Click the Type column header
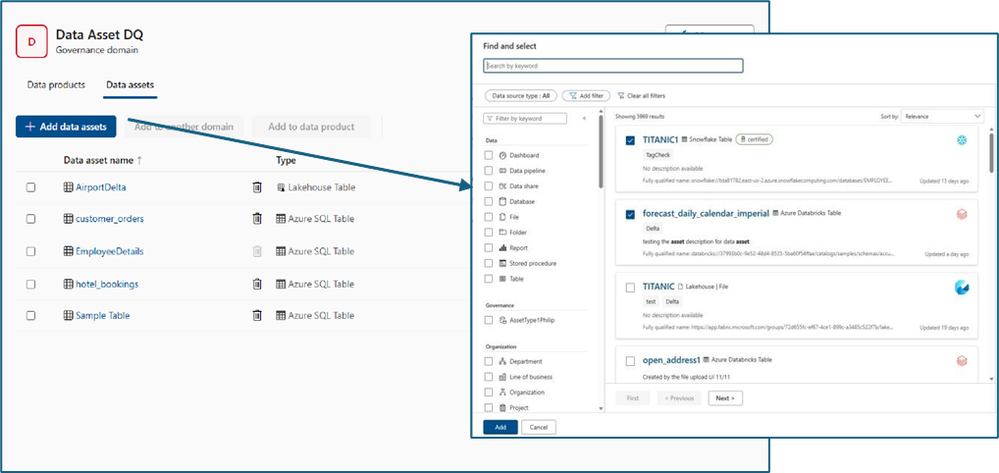This screenshot has width=999, height=473. click(285, 161)
